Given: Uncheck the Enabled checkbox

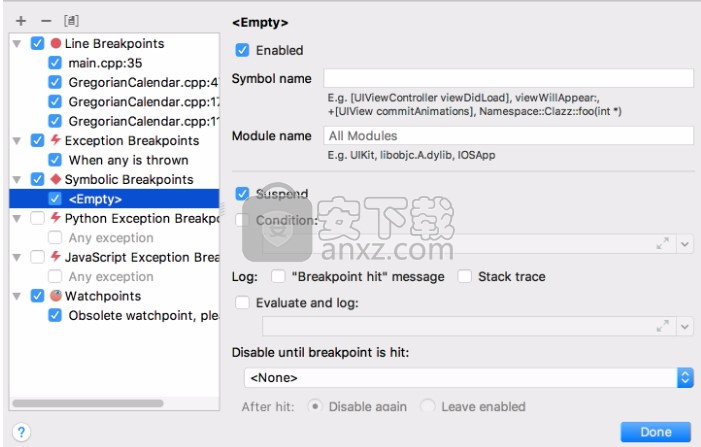Looking at the screenshot, I should click(242, 50).
